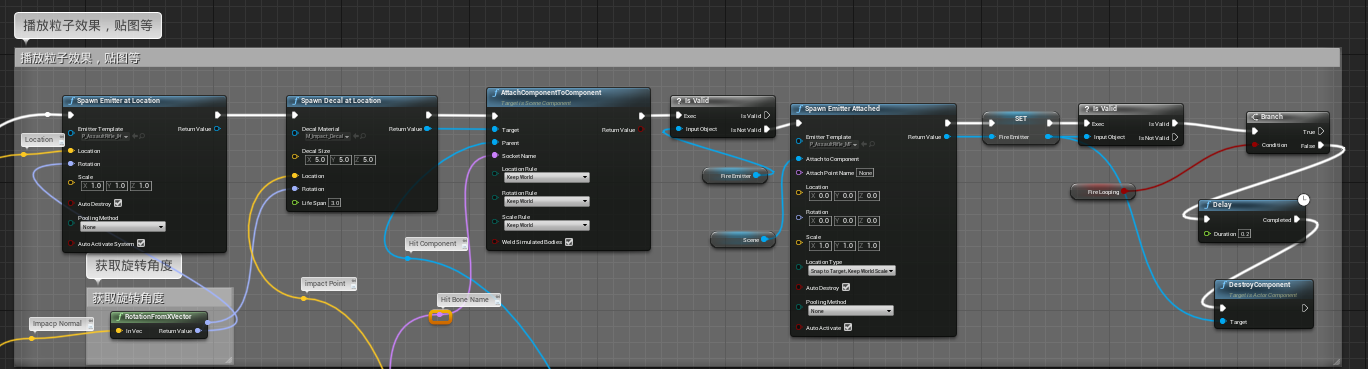The width and height of the screenshot is (1368, 369).
Task: Click Rotation input pin on Spawn Emitter at Location
Action: click(70, 163)
